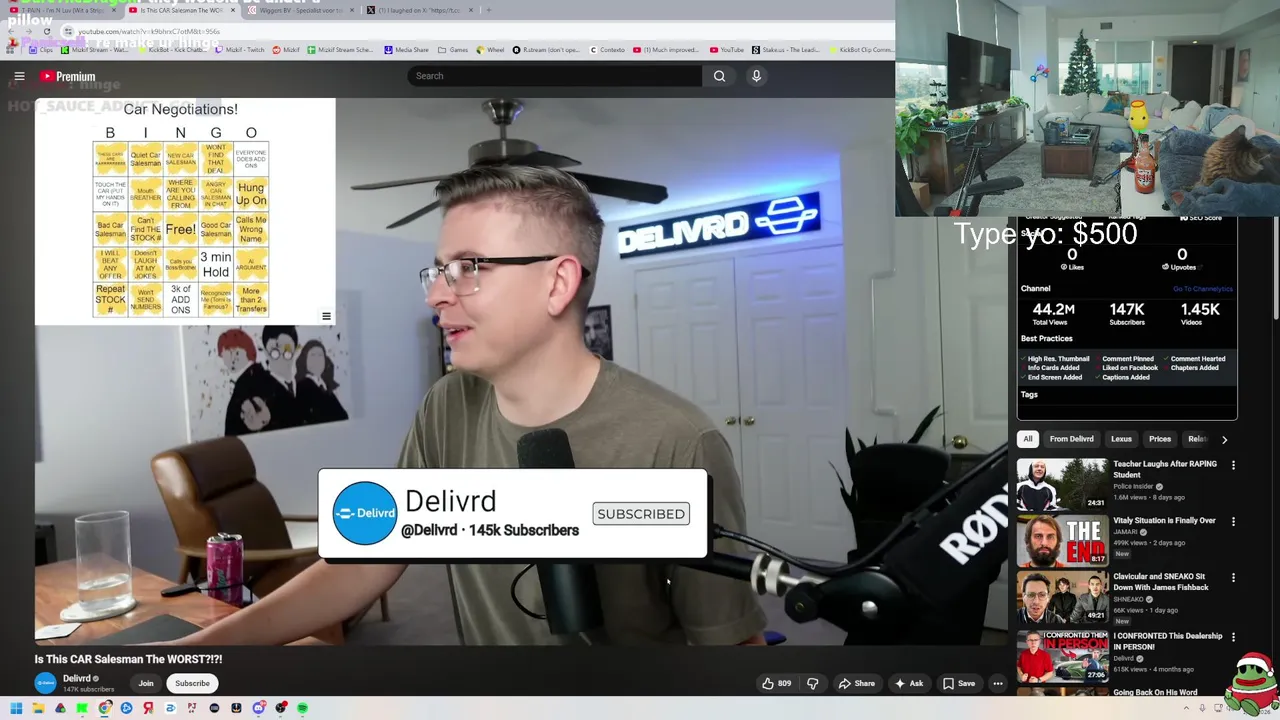Reload the page
Viewport: 1280px width, 720px height.
pos(47,31)
